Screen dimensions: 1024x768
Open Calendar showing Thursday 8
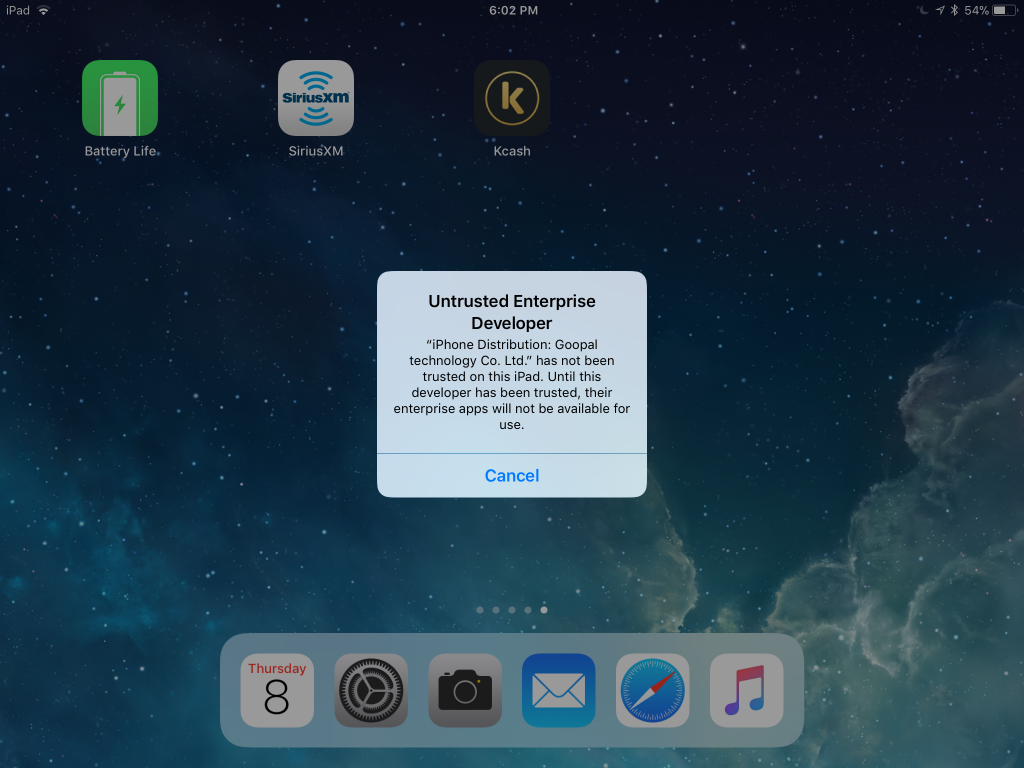point(277,690)
